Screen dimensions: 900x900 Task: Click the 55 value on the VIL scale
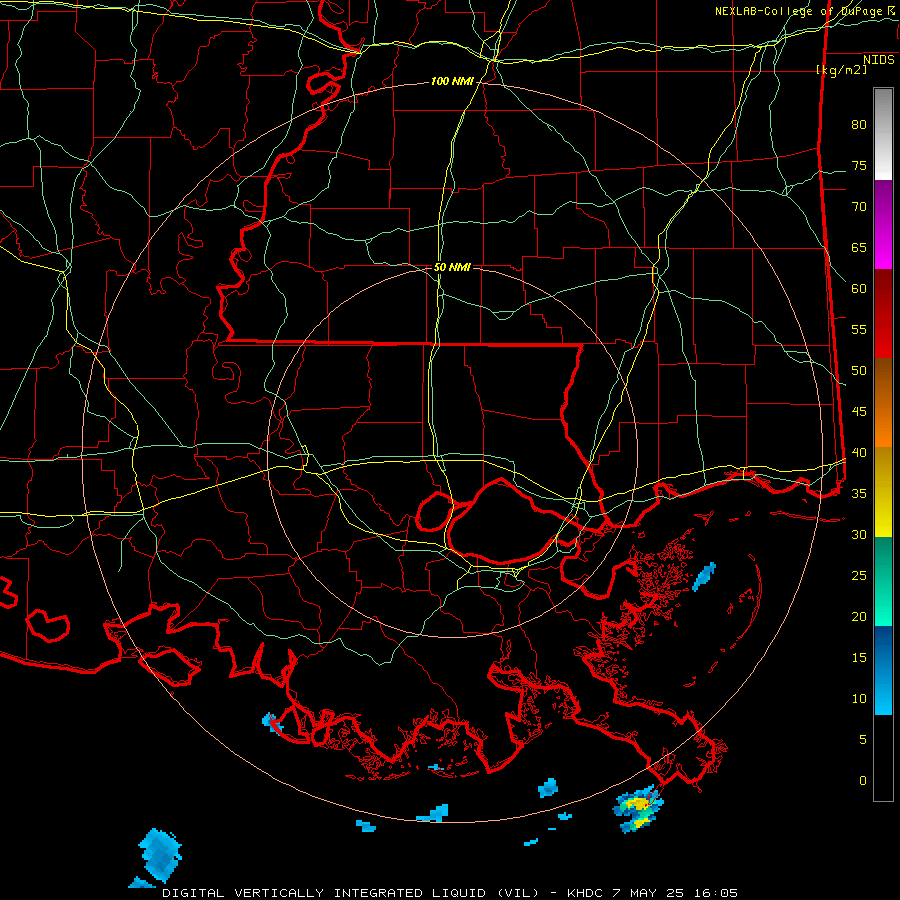coord(859,330)
